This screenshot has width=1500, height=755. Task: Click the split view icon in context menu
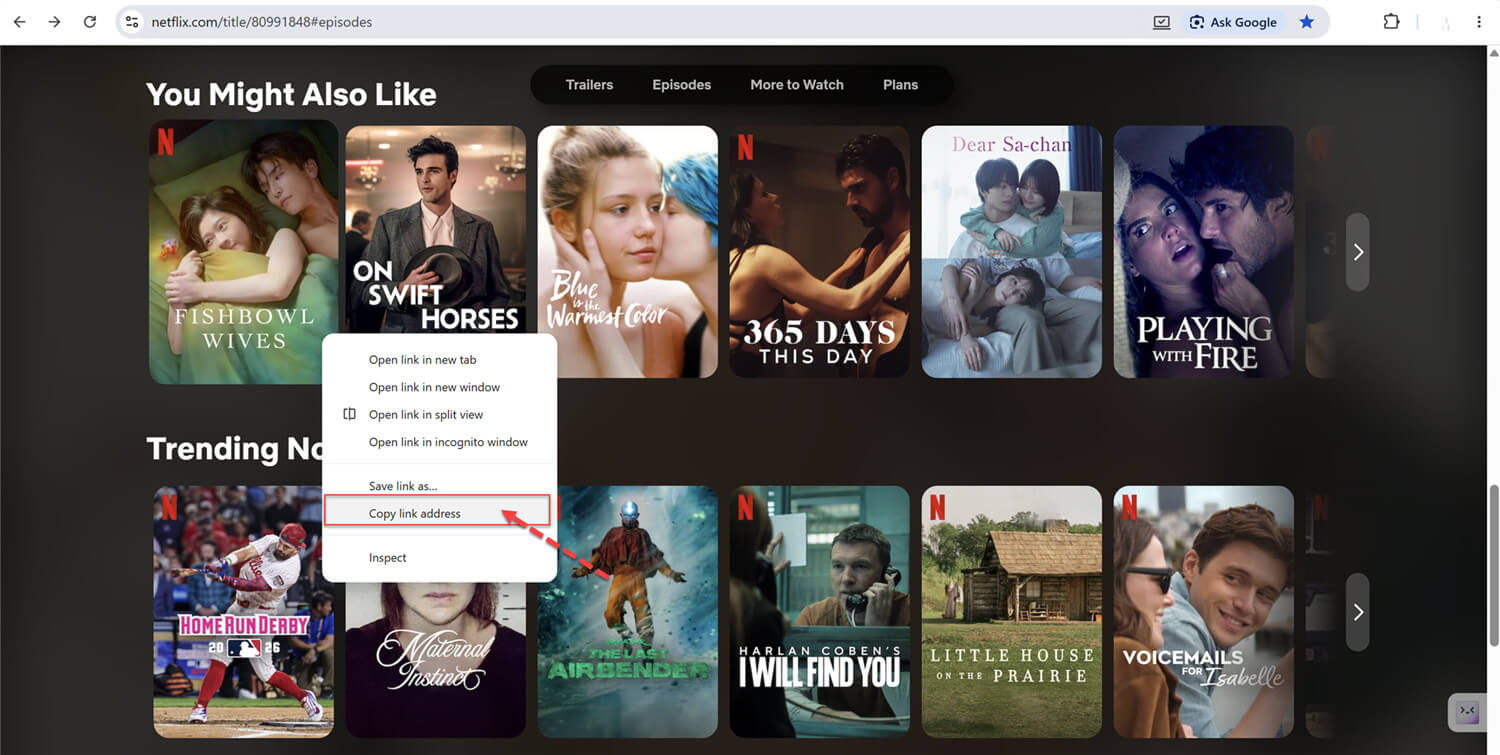pyautogui.click(x=349, y=414)
